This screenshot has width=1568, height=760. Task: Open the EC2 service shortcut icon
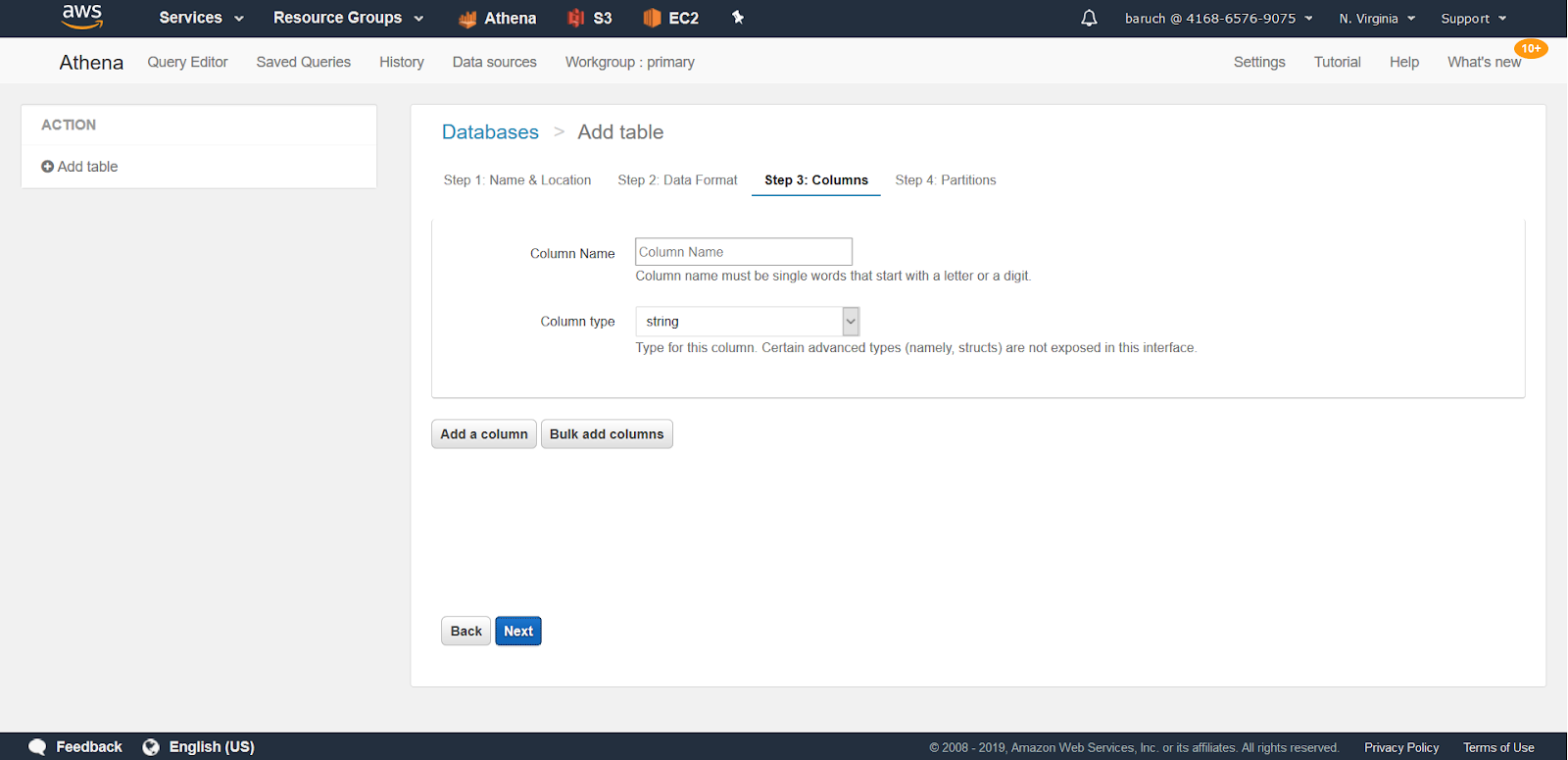click(652, 18)
